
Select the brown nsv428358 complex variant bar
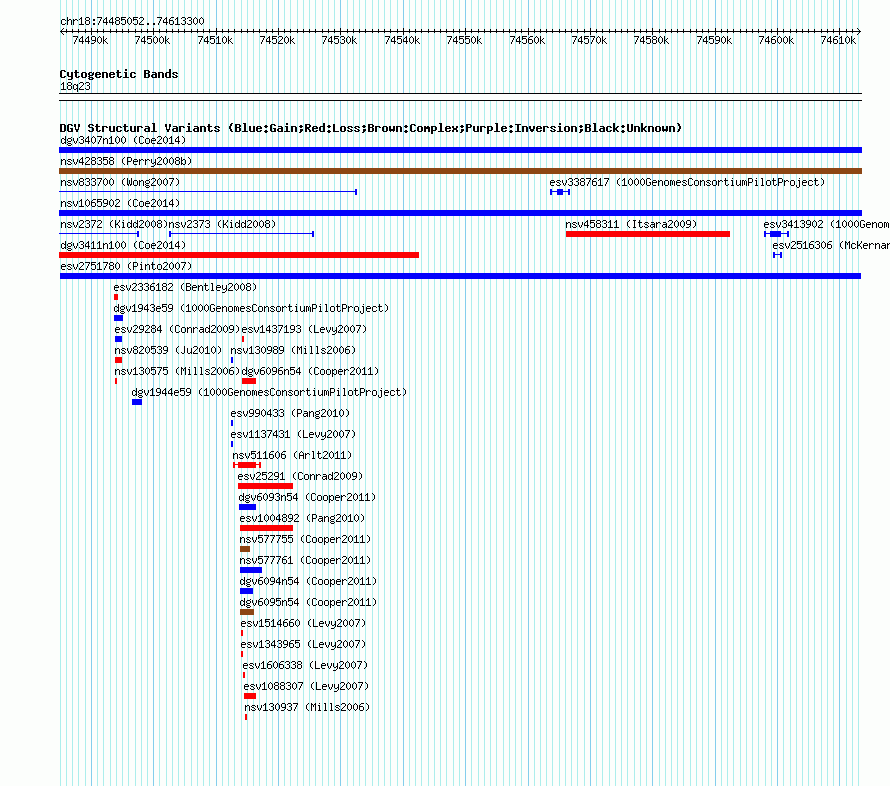460,171
